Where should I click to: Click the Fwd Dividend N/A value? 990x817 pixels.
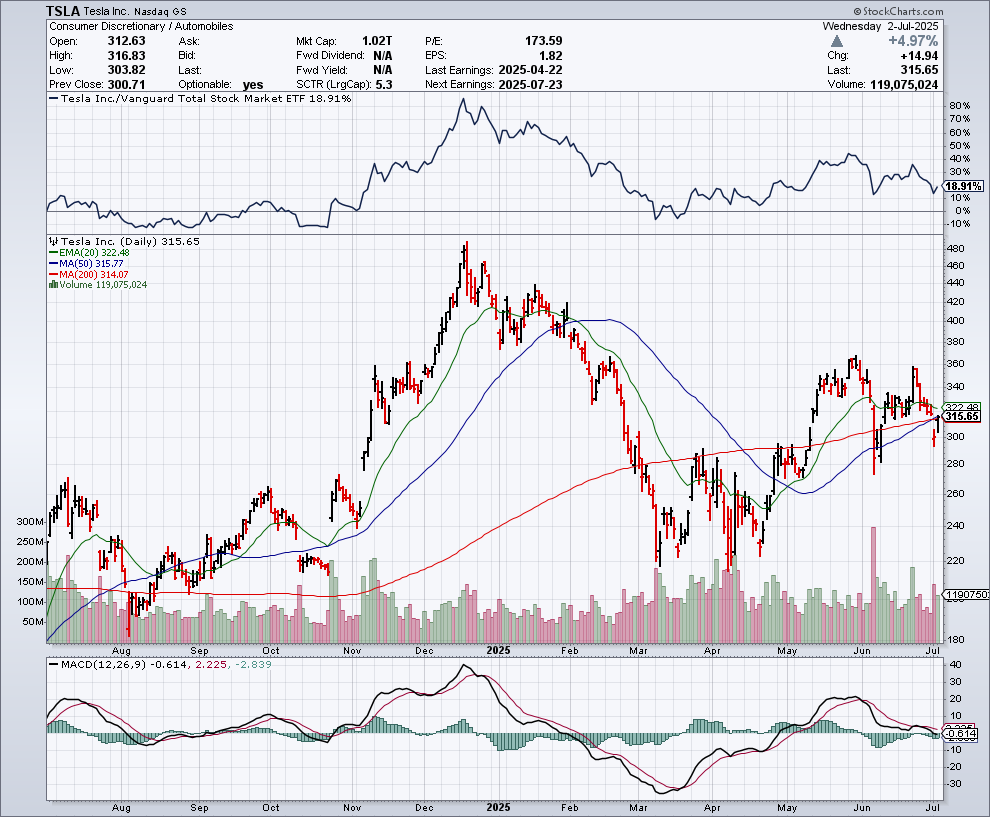pyautogui.click(x=383, y=56)
